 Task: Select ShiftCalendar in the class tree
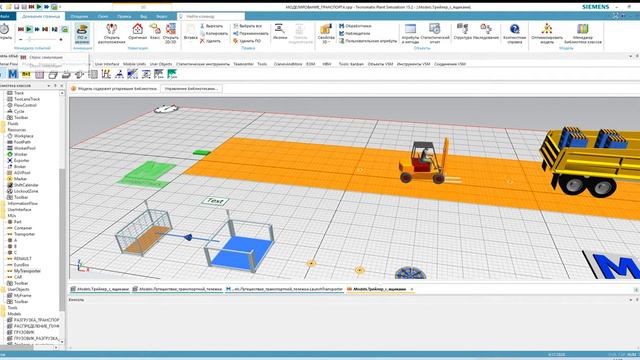pos(26,185)
